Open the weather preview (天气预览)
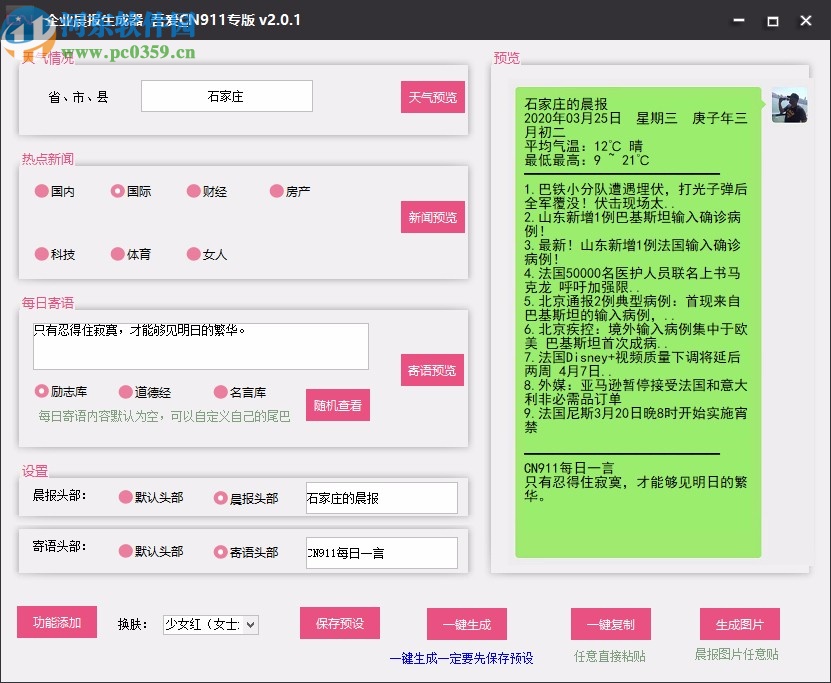Screen dimensions: 831x683 (432, 96)
